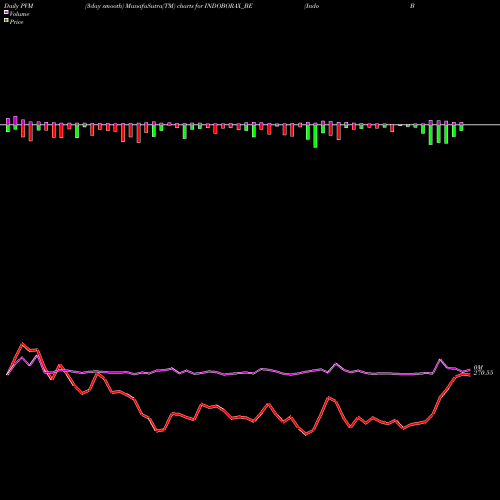The image size is (500, 500).
Task: Select the 'Volume' legend label
Action: [19, 14]
